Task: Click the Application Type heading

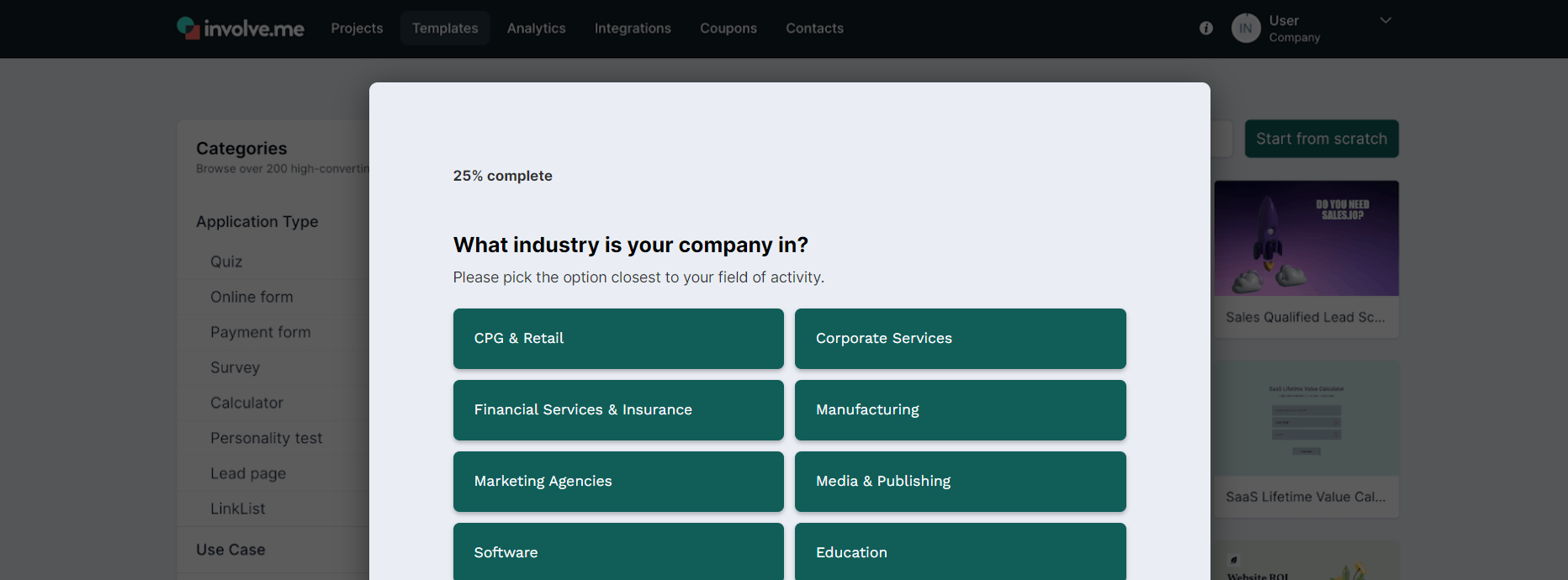Action: pos(257,222)
